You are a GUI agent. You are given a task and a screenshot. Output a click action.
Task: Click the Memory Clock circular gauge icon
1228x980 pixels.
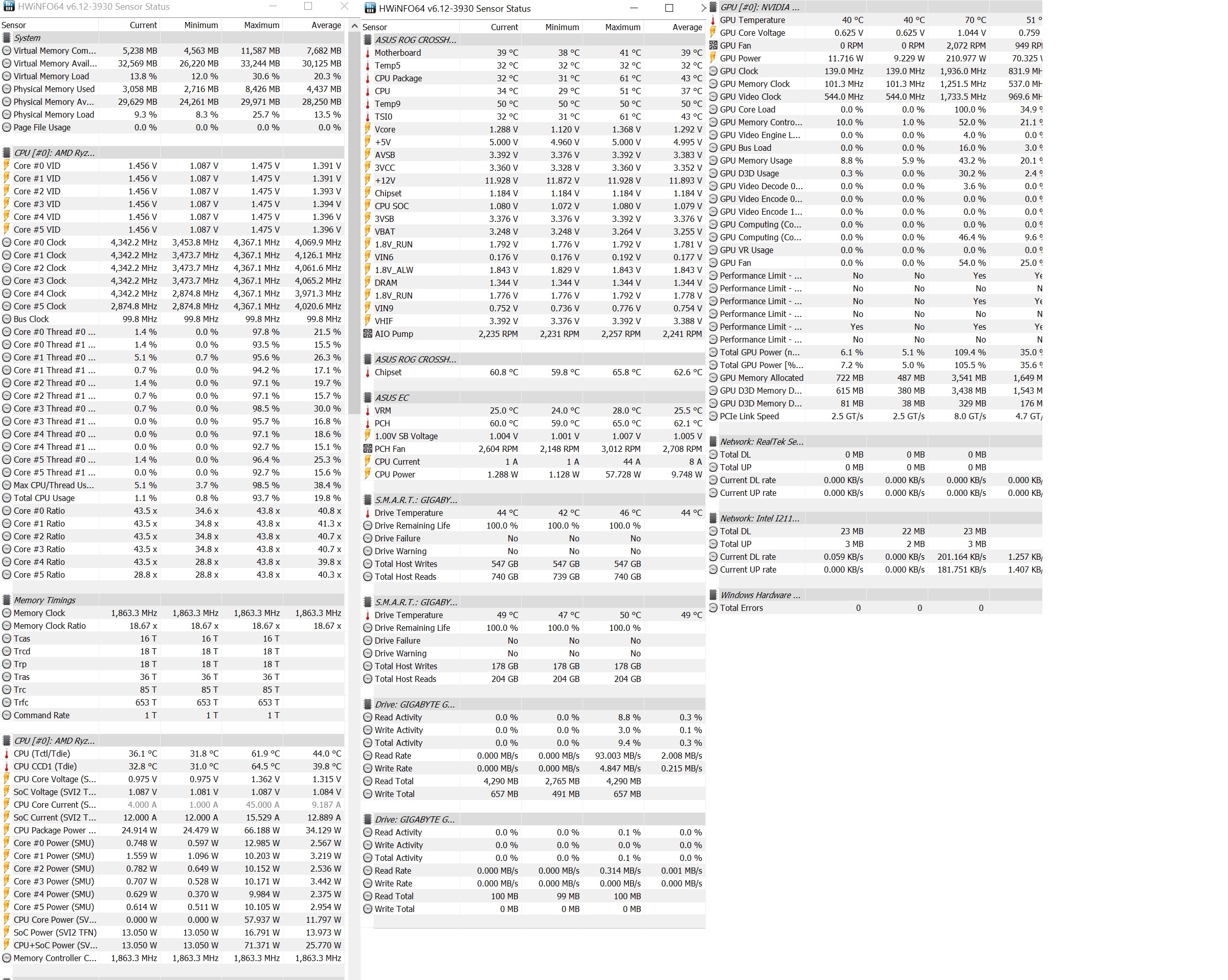tap(7, 613)
